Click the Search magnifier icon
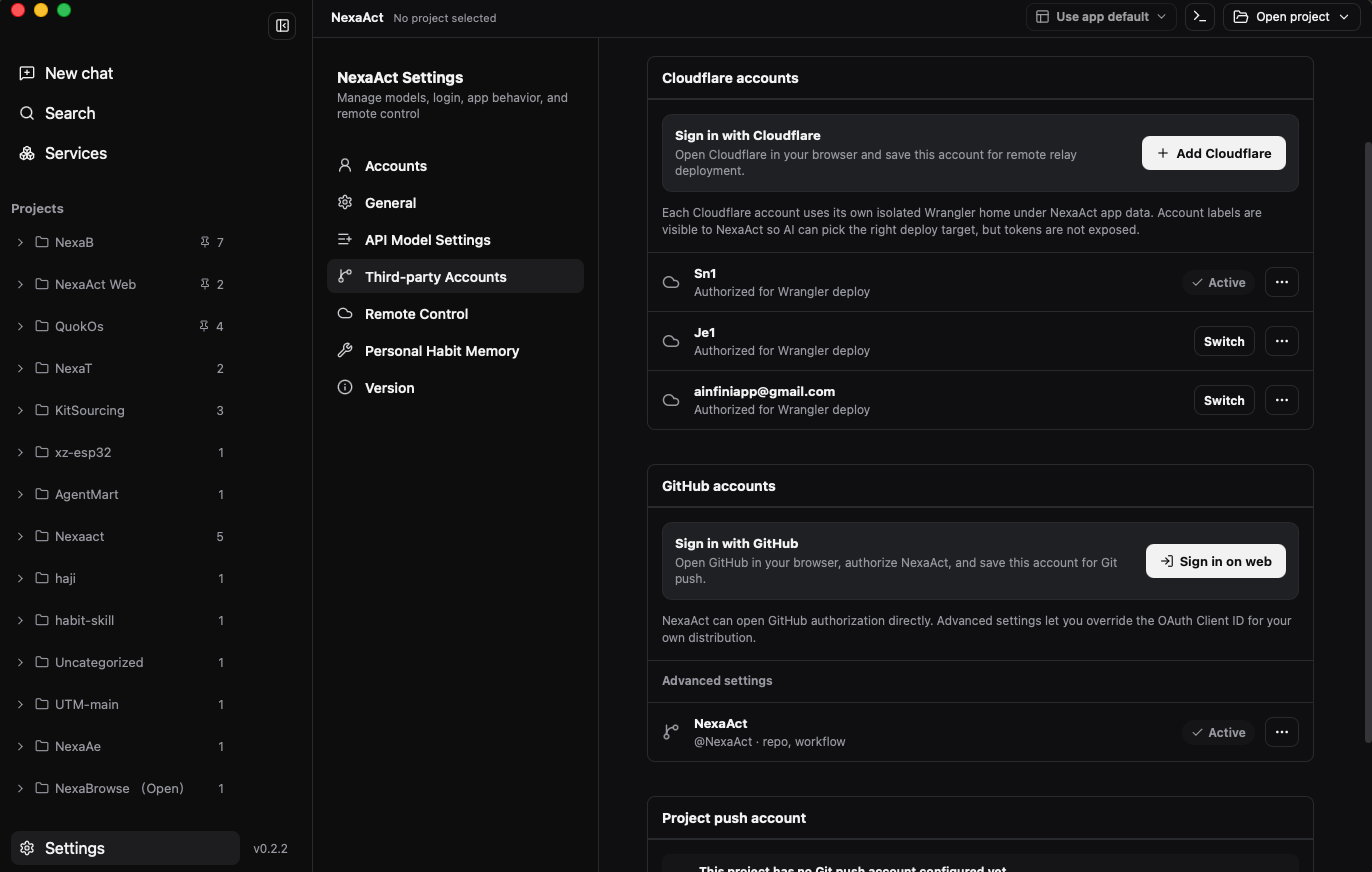This screenshot has width=1372, height=872. pos(27,113)
